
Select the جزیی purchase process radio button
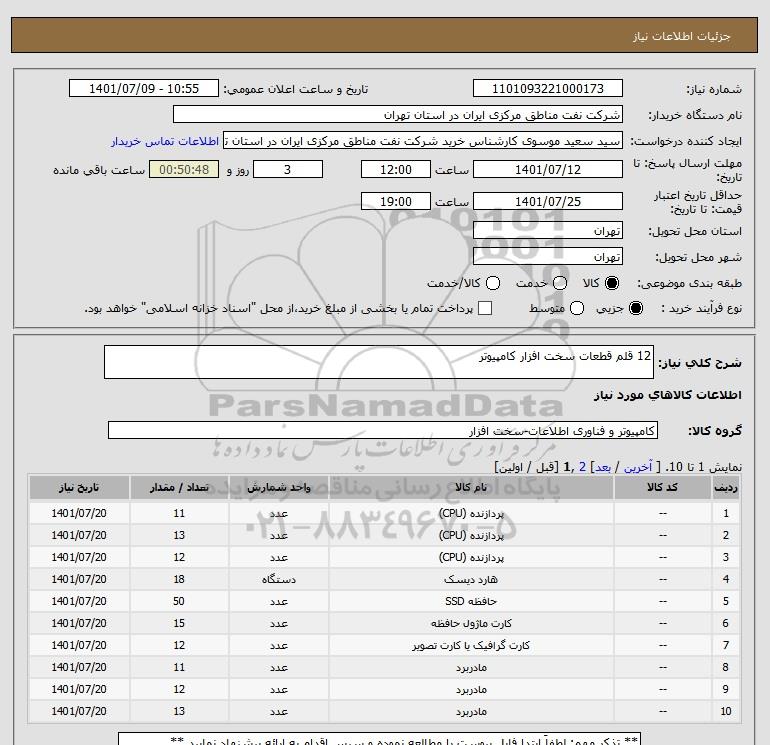tap(635, 308)
